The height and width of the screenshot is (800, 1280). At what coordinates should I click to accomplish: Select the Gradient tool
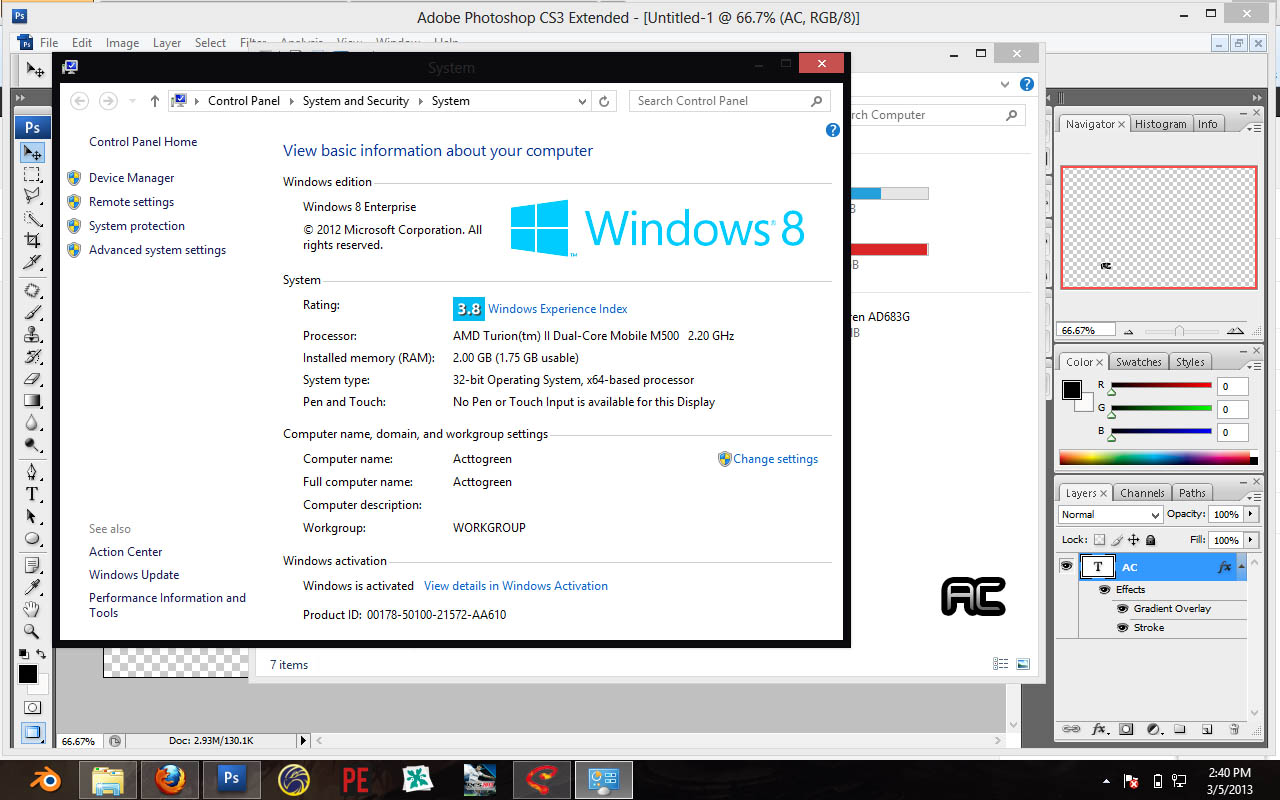(32, 401)
